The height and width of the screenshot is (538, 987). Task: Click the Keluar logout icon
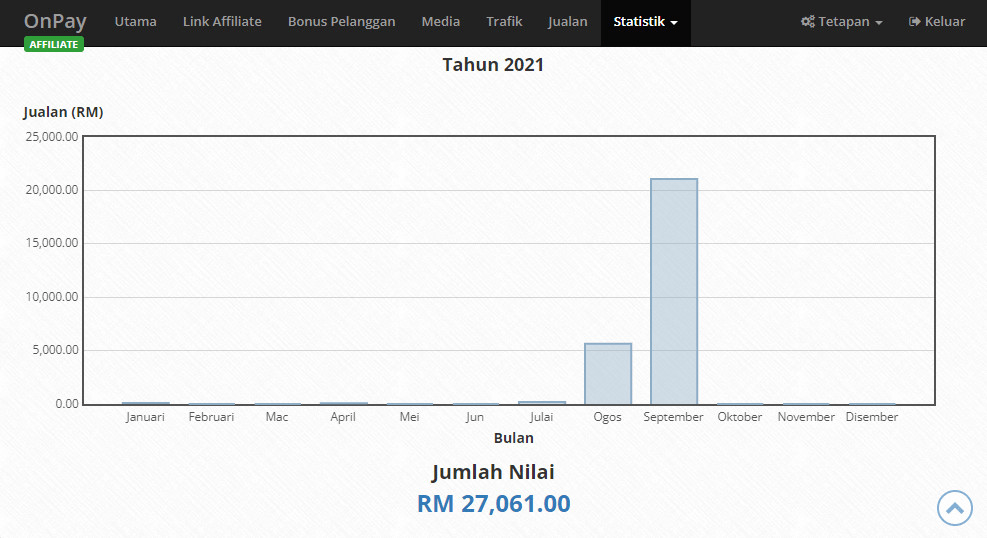(914, 22)
